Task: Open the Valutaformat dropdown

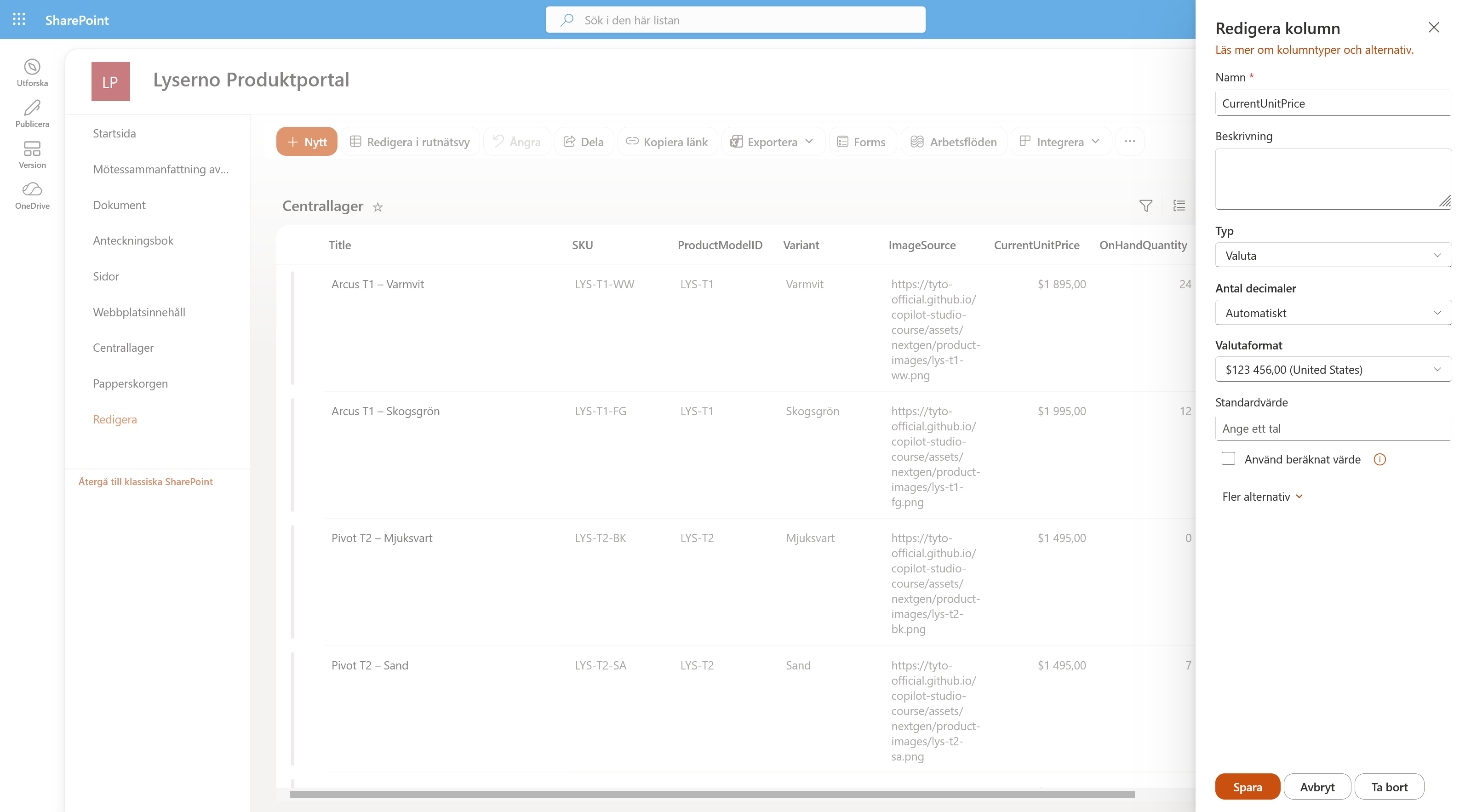Action: tap(1333, 370)
